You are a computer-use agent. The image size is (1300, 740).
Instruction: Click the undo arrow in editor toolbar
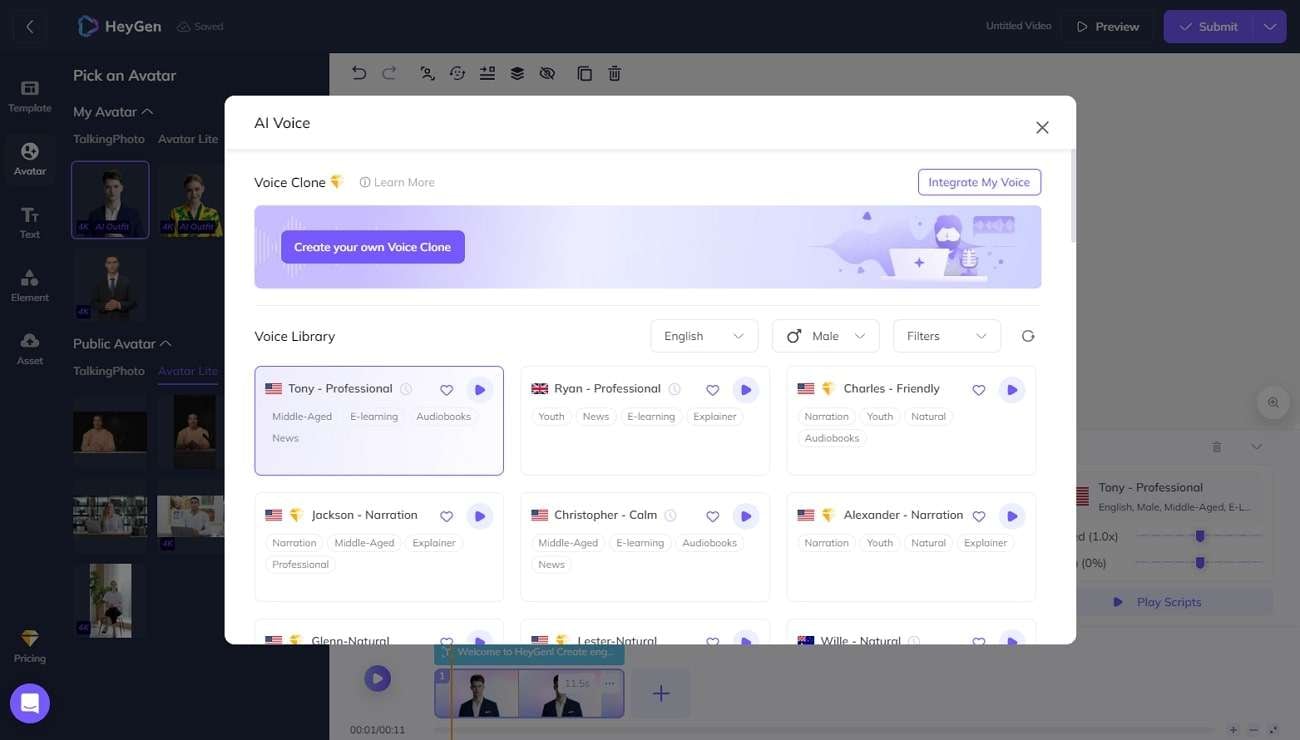pos(359,73)
